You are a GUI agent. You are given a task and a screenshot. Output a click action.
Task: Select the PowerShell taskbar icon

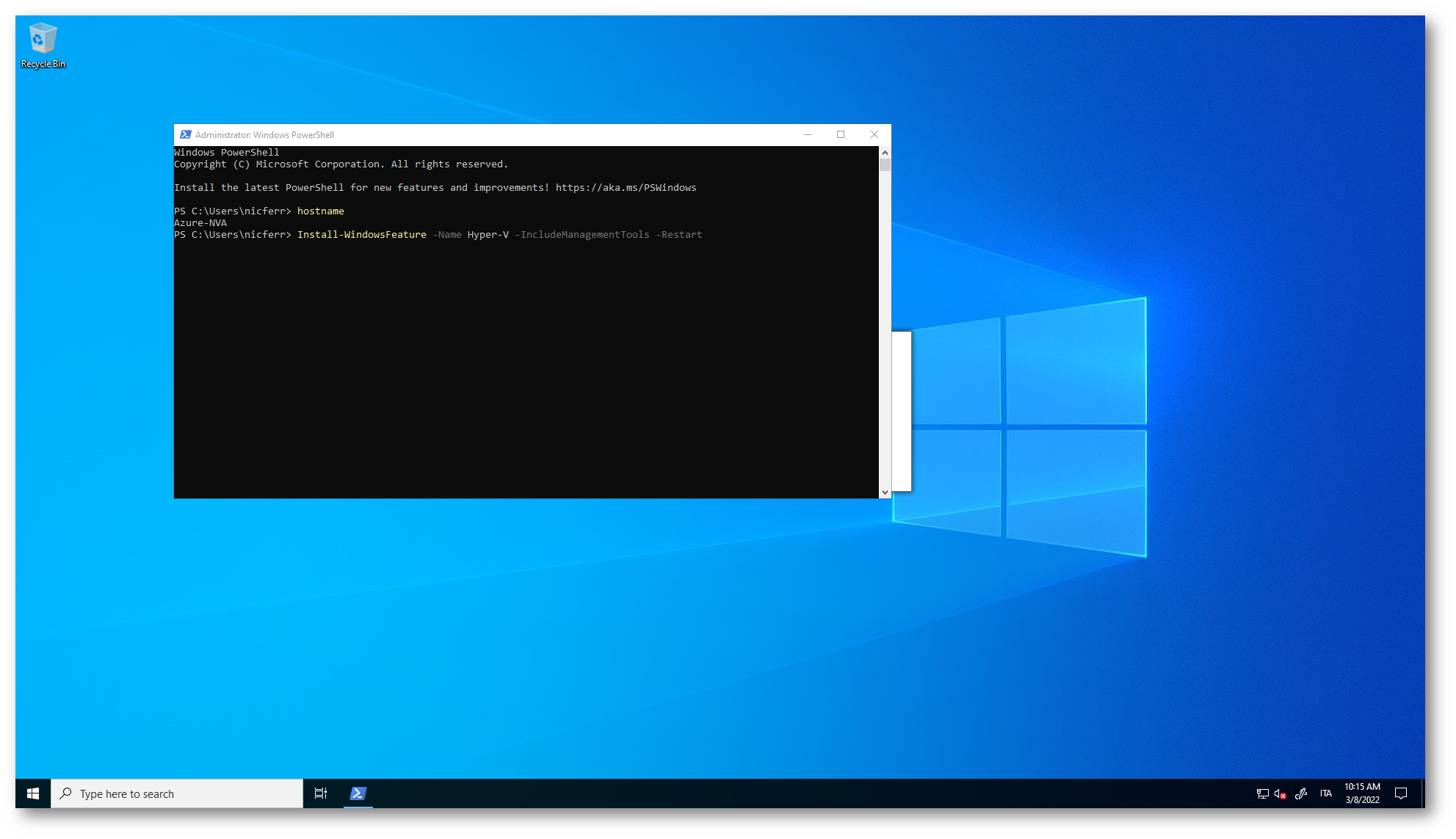(x=358, y=793)
